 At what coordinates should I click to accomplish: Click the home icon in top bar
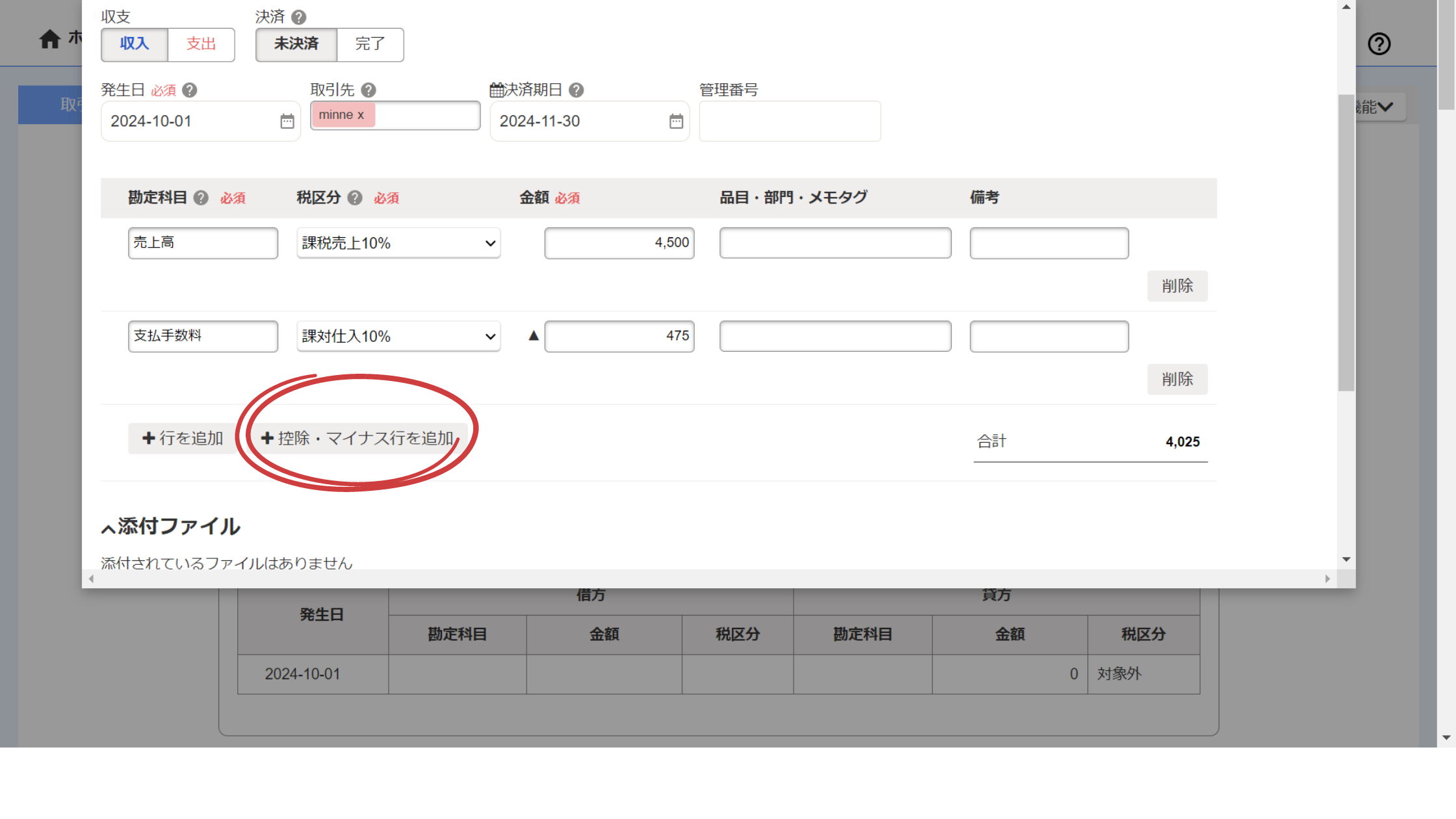49,40
